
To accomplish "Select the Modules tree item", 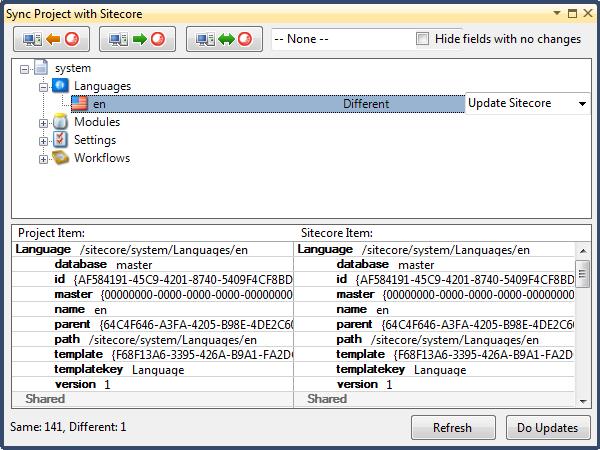I will point(97,122).
